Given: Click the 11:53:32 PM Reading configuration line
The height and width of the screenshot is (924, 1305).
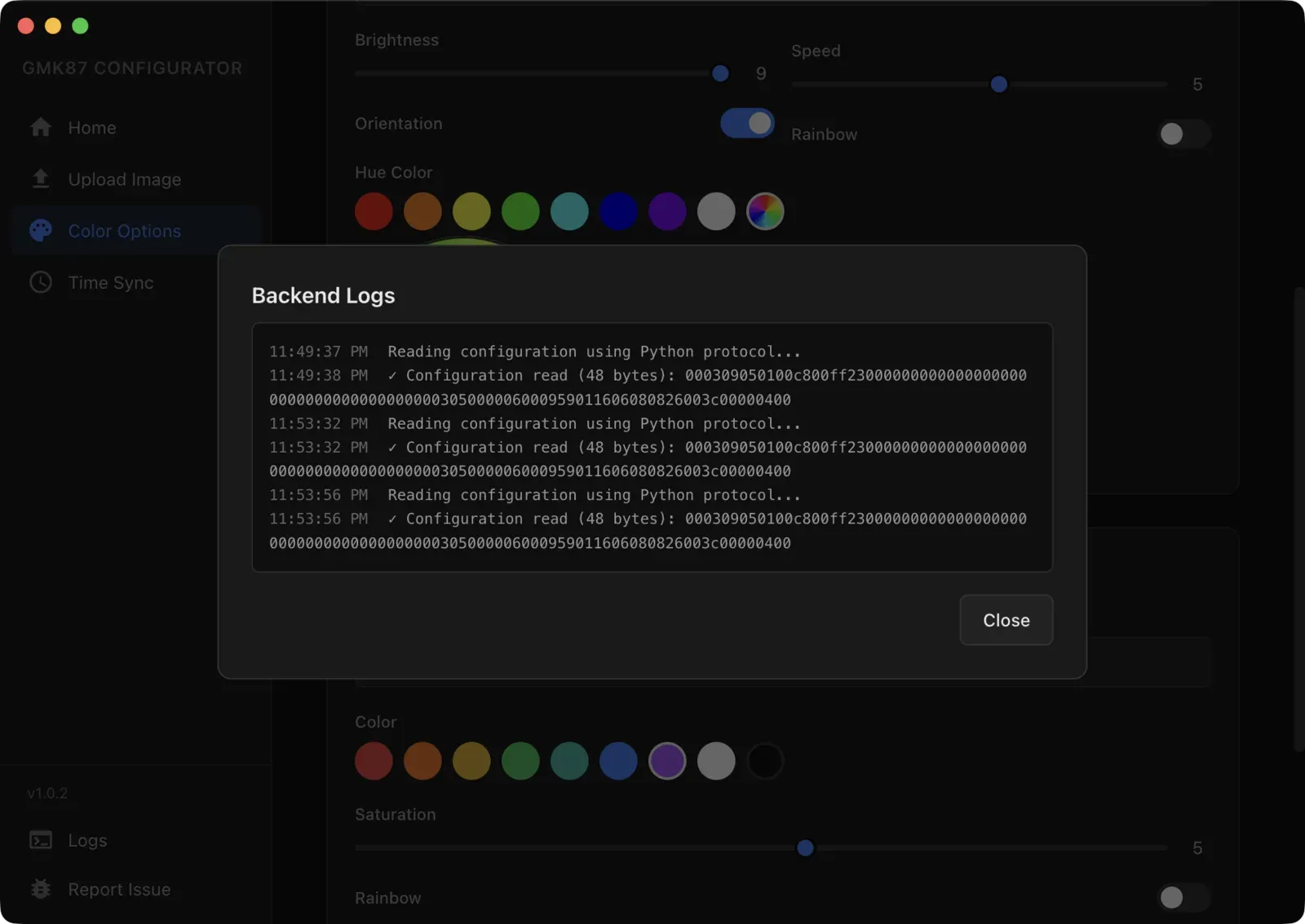Looking at the screenshot, I should click(535, 423).
